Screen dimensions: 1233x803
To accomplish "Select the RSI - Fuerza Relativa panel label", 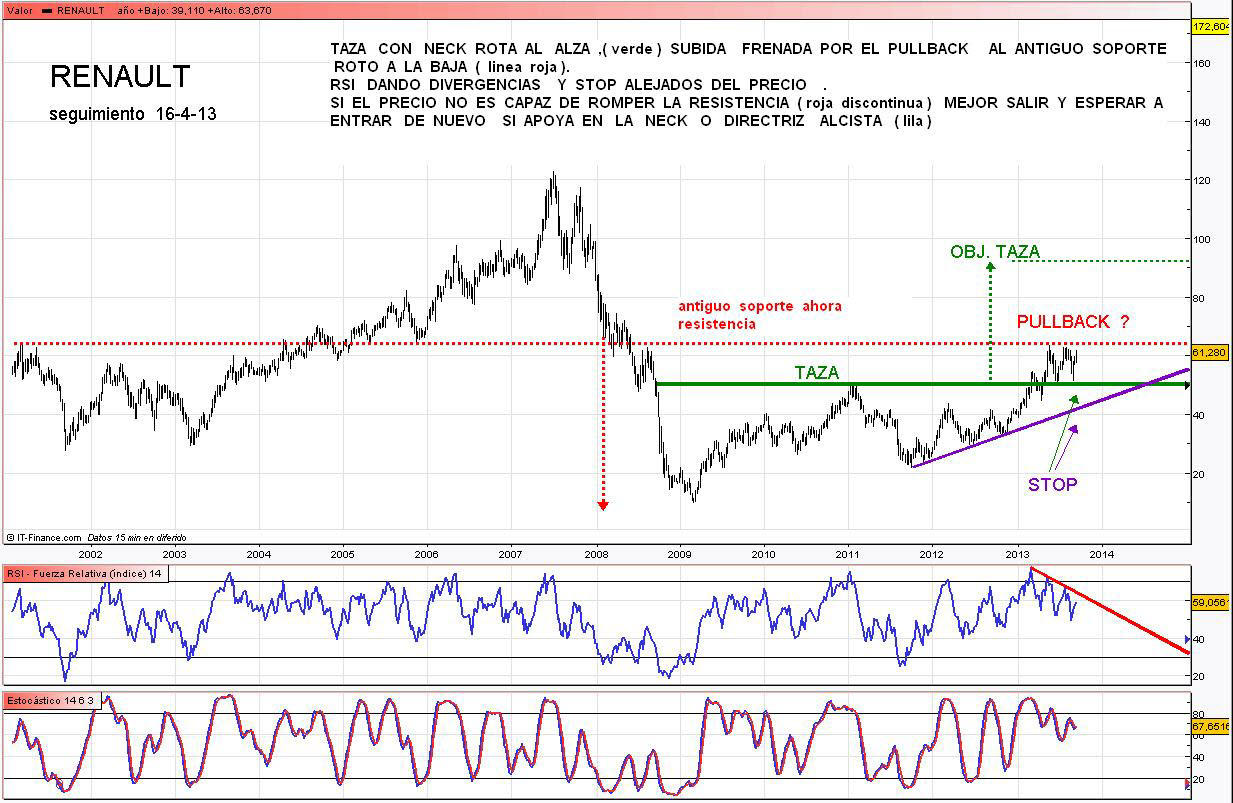I will 84,573.
